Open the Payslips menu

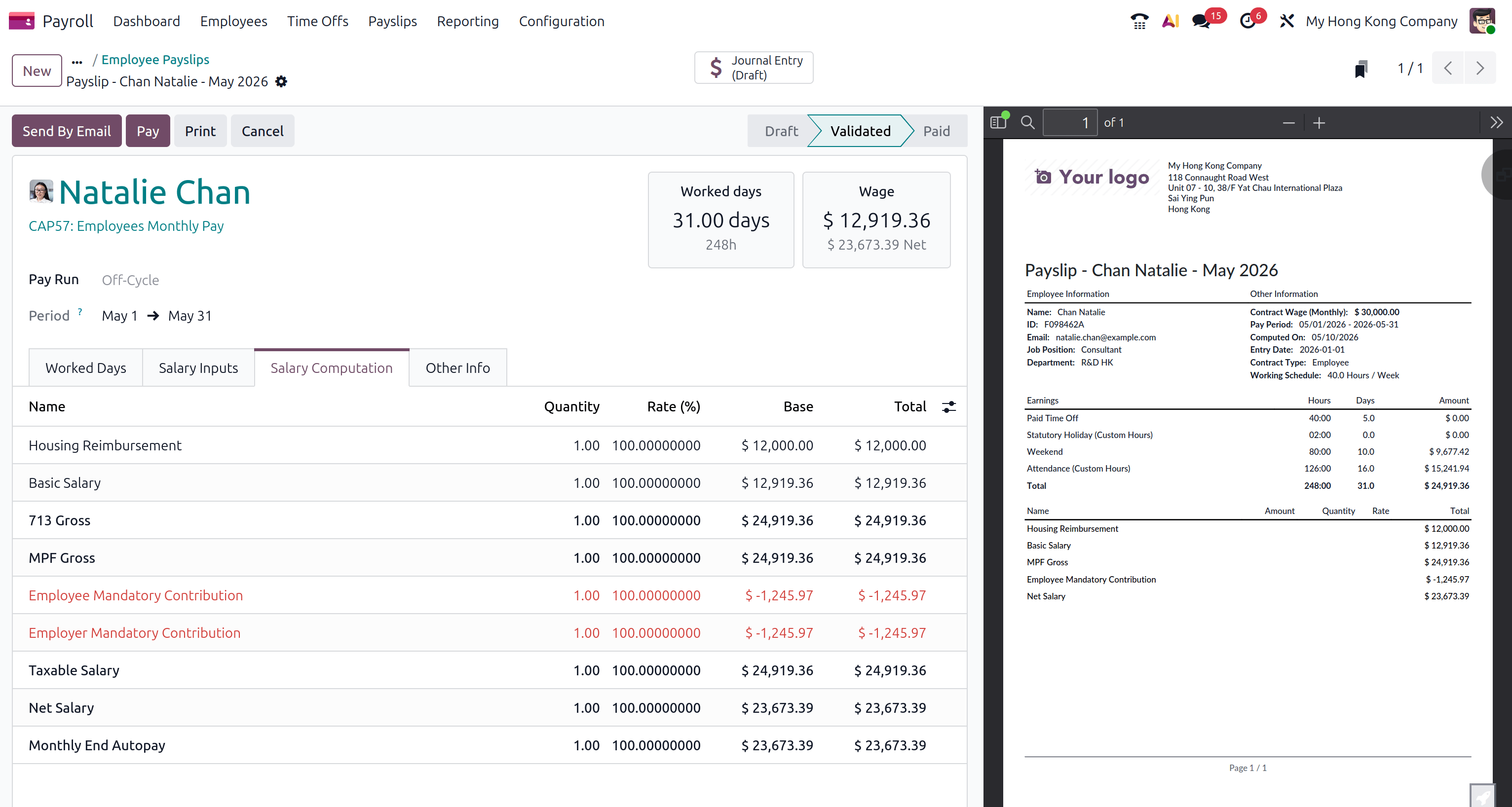point(393,21)
